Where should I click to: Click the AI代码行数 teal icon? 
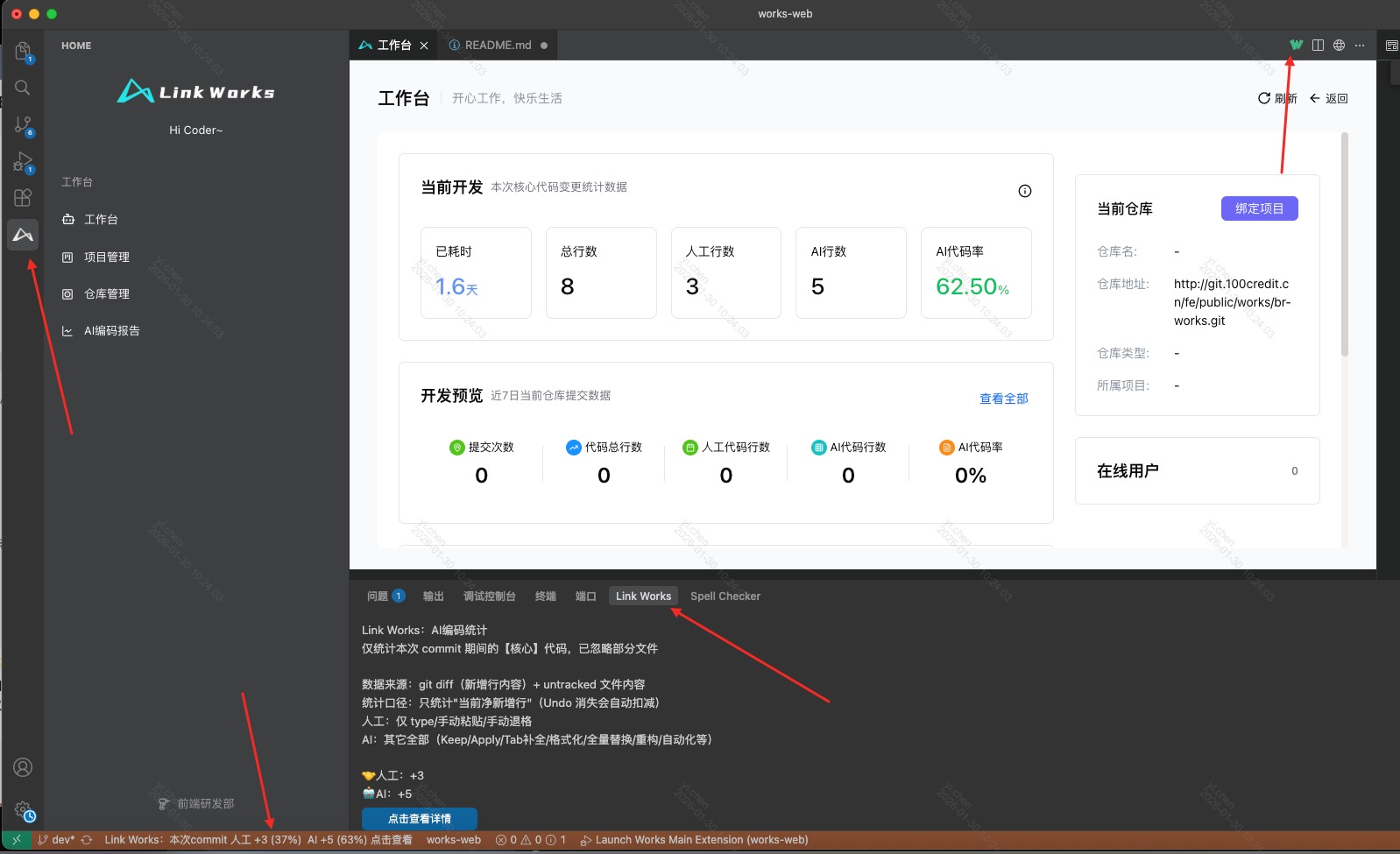pyautogui.click(x=819, y=448)
